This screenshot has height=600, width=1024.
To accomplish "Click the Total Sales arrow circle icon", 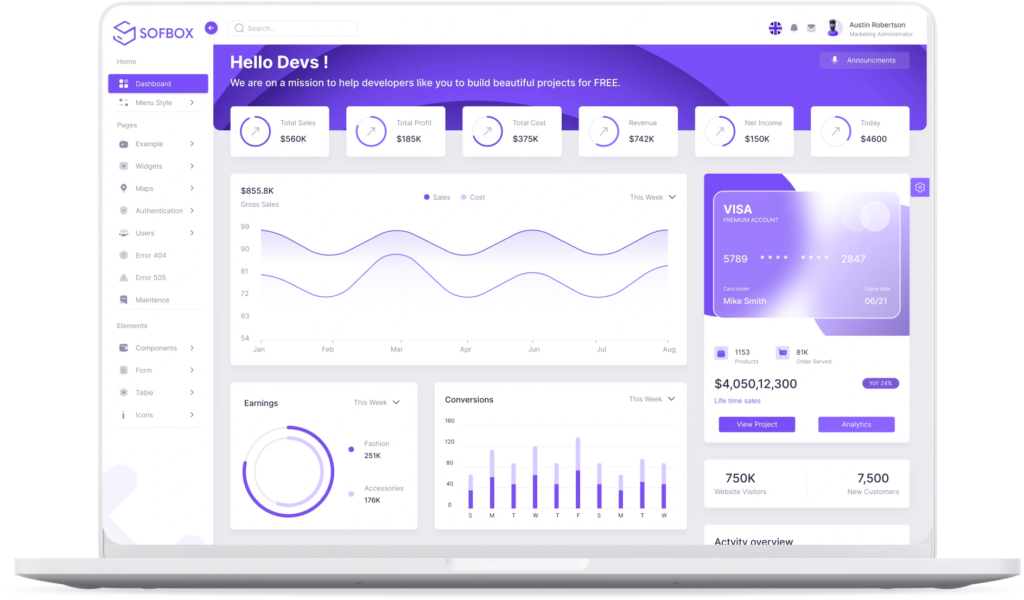I will (255, 131).
